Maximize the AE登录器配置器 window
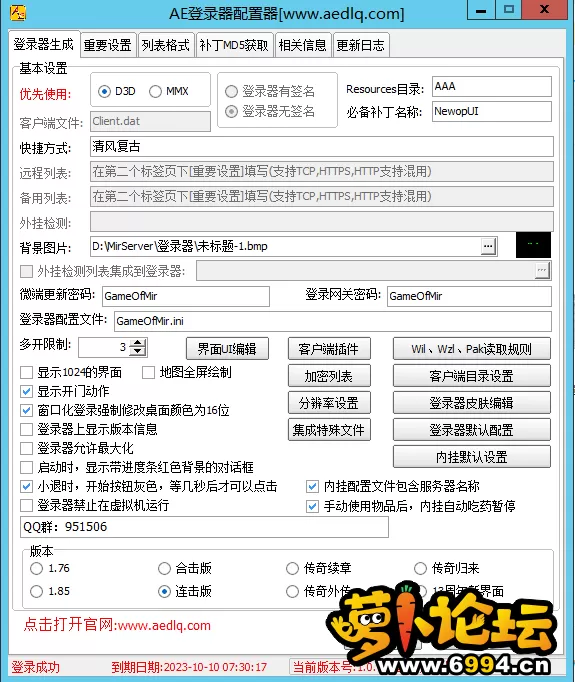Image resolution: width=575 pixels, height=682 pixels. coord(508,10)
